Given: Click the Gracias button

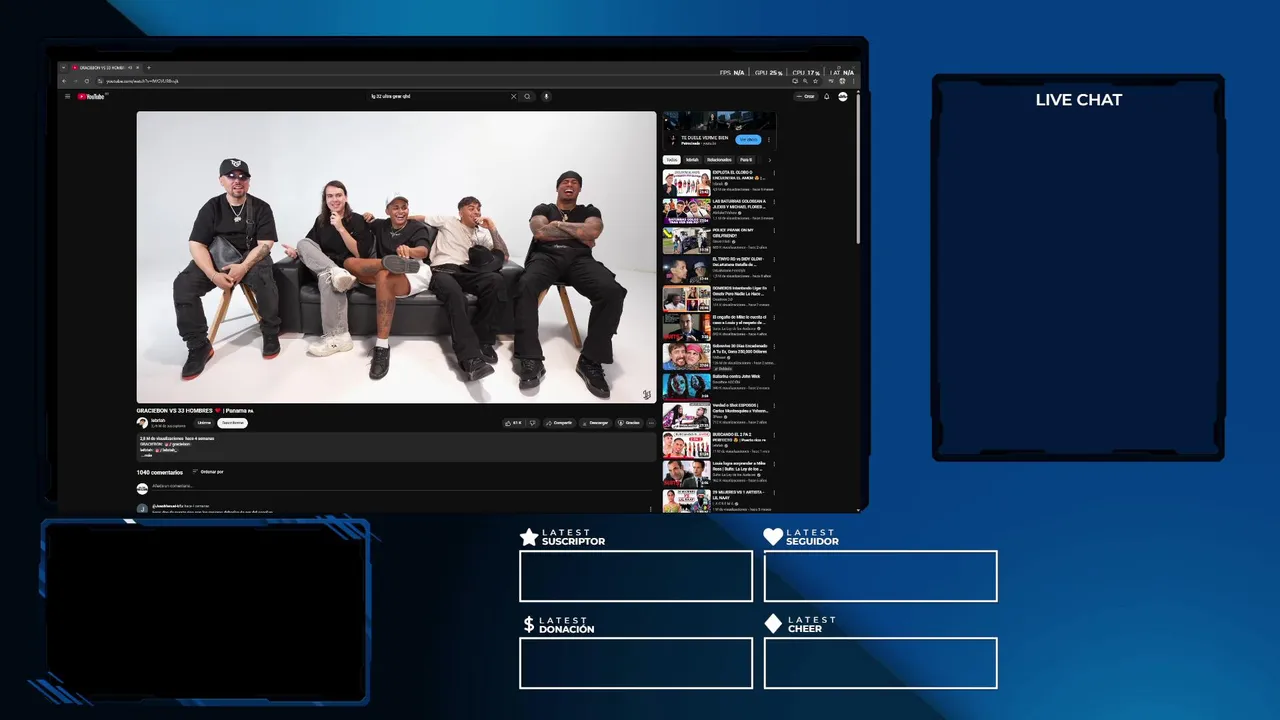Looking at the screenshot, I should click(x=629, y=423).
